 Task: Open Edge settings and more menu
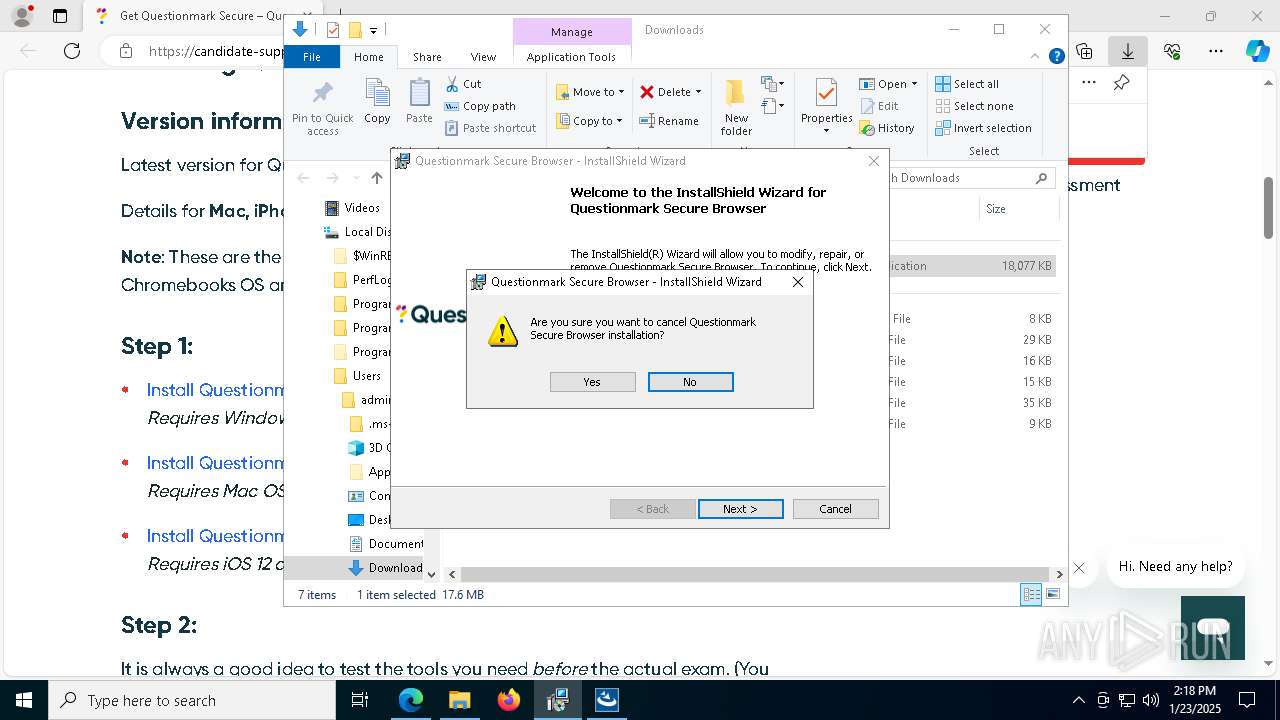[x=1216, y=51]
